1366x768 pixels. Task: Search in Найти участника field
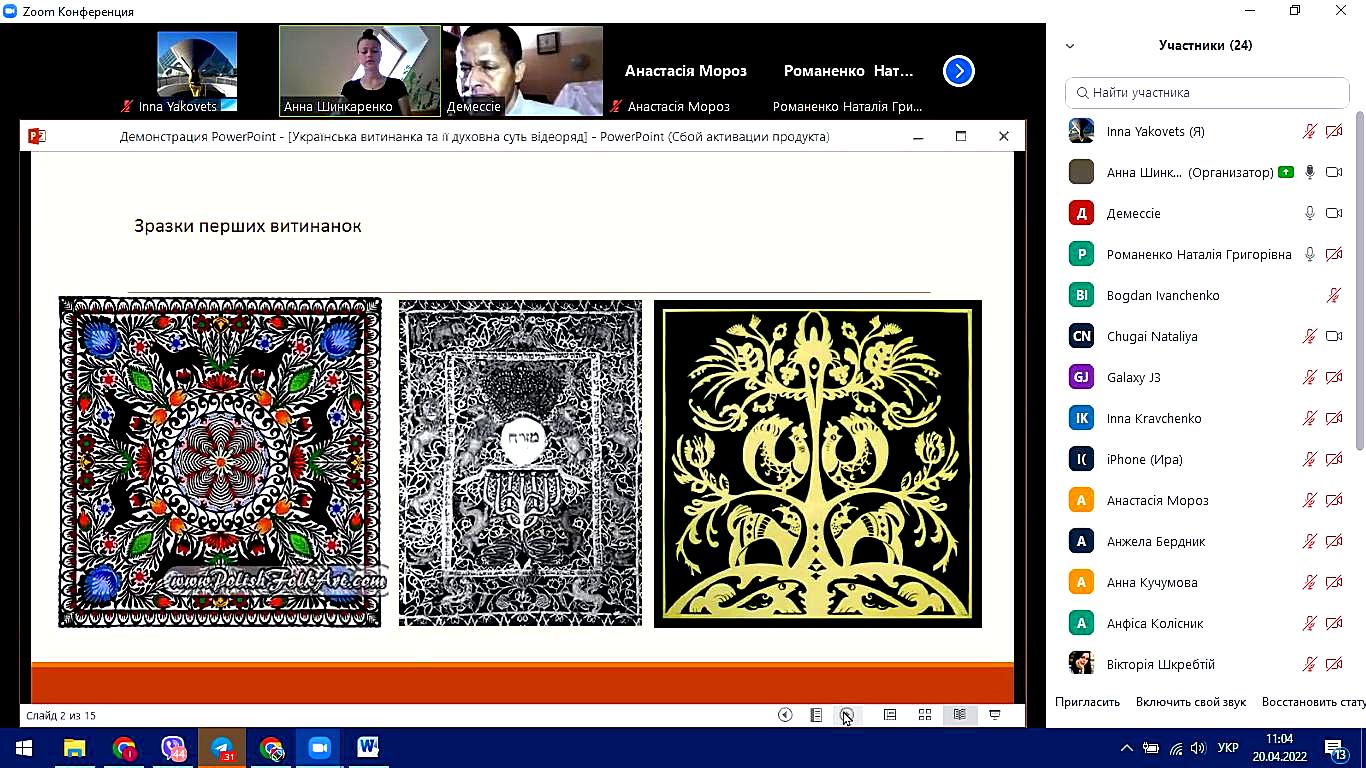tap(1207, 92)
